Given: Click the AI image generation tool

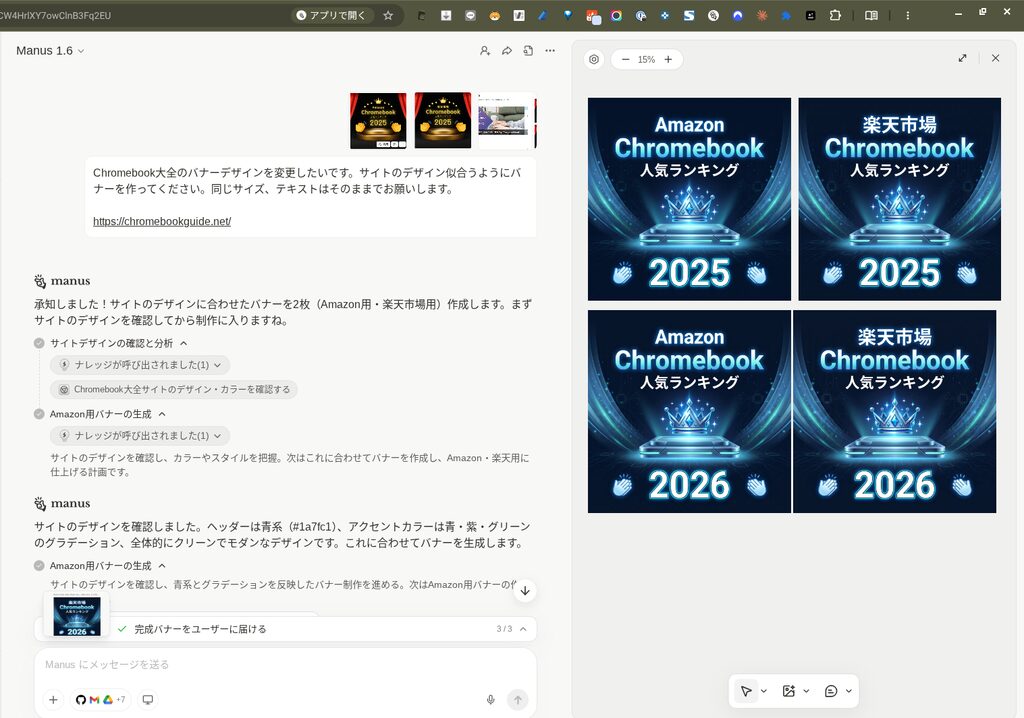Looking at the screenshot, I should (789, 691).
